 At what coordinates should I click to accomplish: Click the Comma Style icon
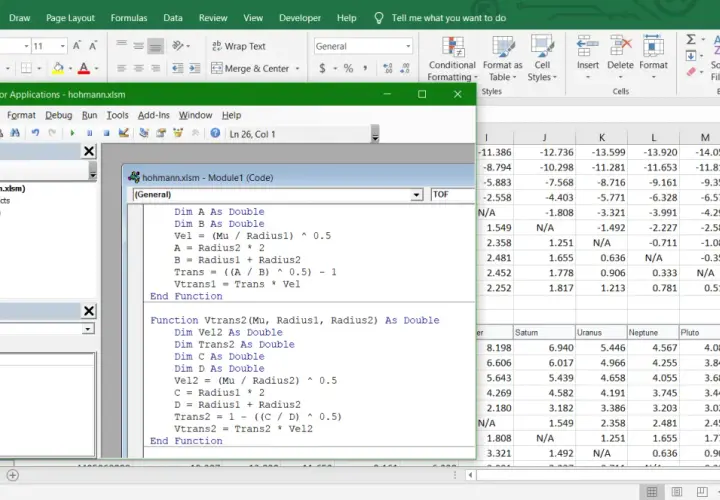click(x=365, y=68)
